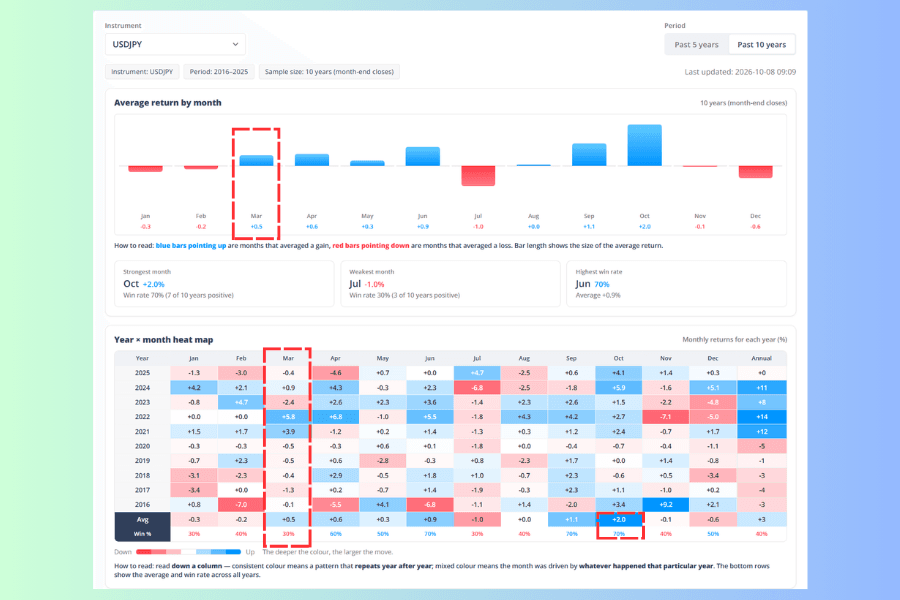The height and width of the screenshot is (600, 900).
Task: Select the 2025 row label in heat map
Action: (x=142, y=373)
